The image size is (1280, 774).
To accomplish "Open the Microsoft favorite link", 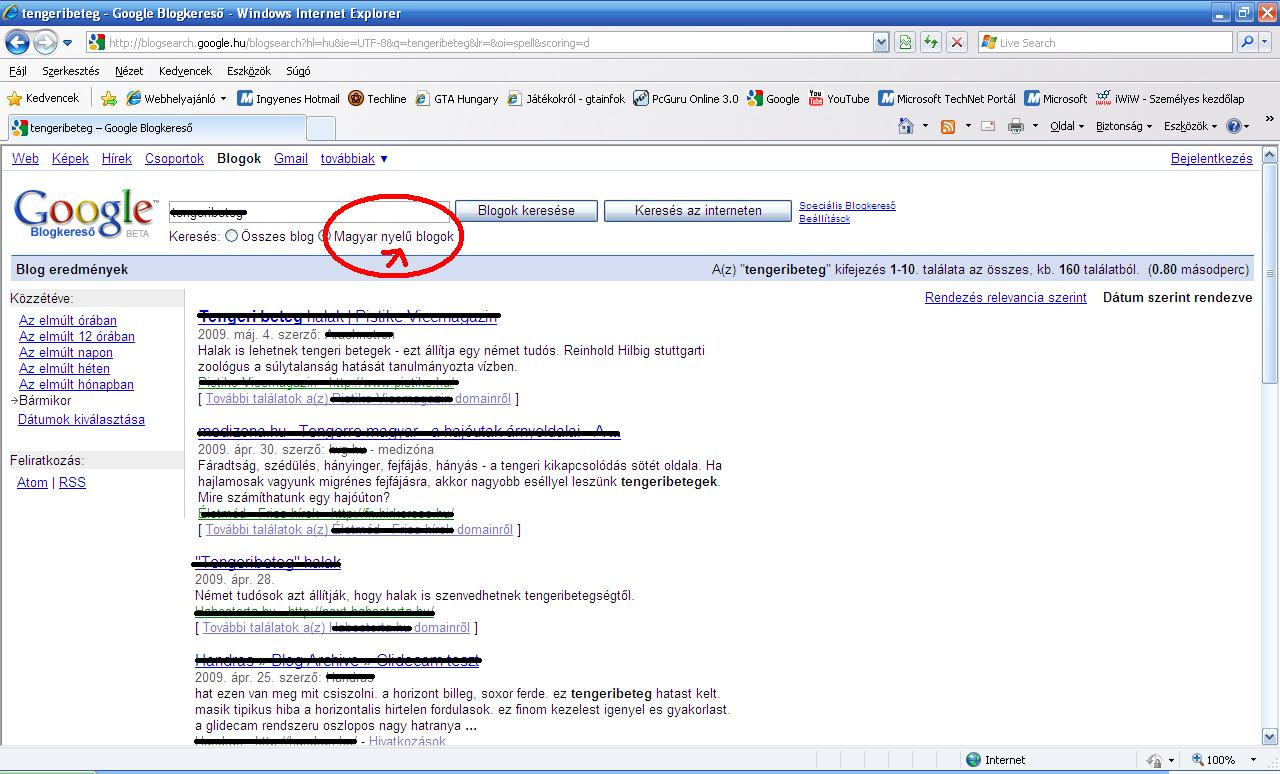I will coord(1055,98).
